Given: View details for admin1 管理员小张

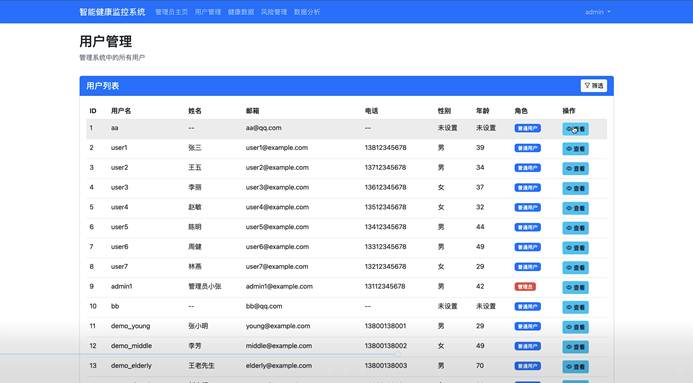Looking at the screenshot, I should coord(575,287).
